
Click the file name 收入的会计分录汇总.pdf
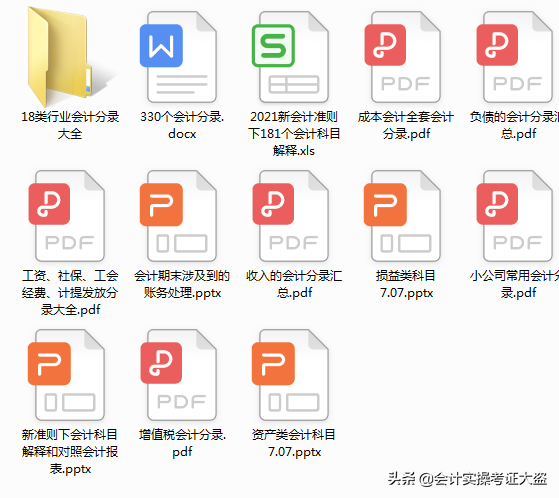click(294, 284)
